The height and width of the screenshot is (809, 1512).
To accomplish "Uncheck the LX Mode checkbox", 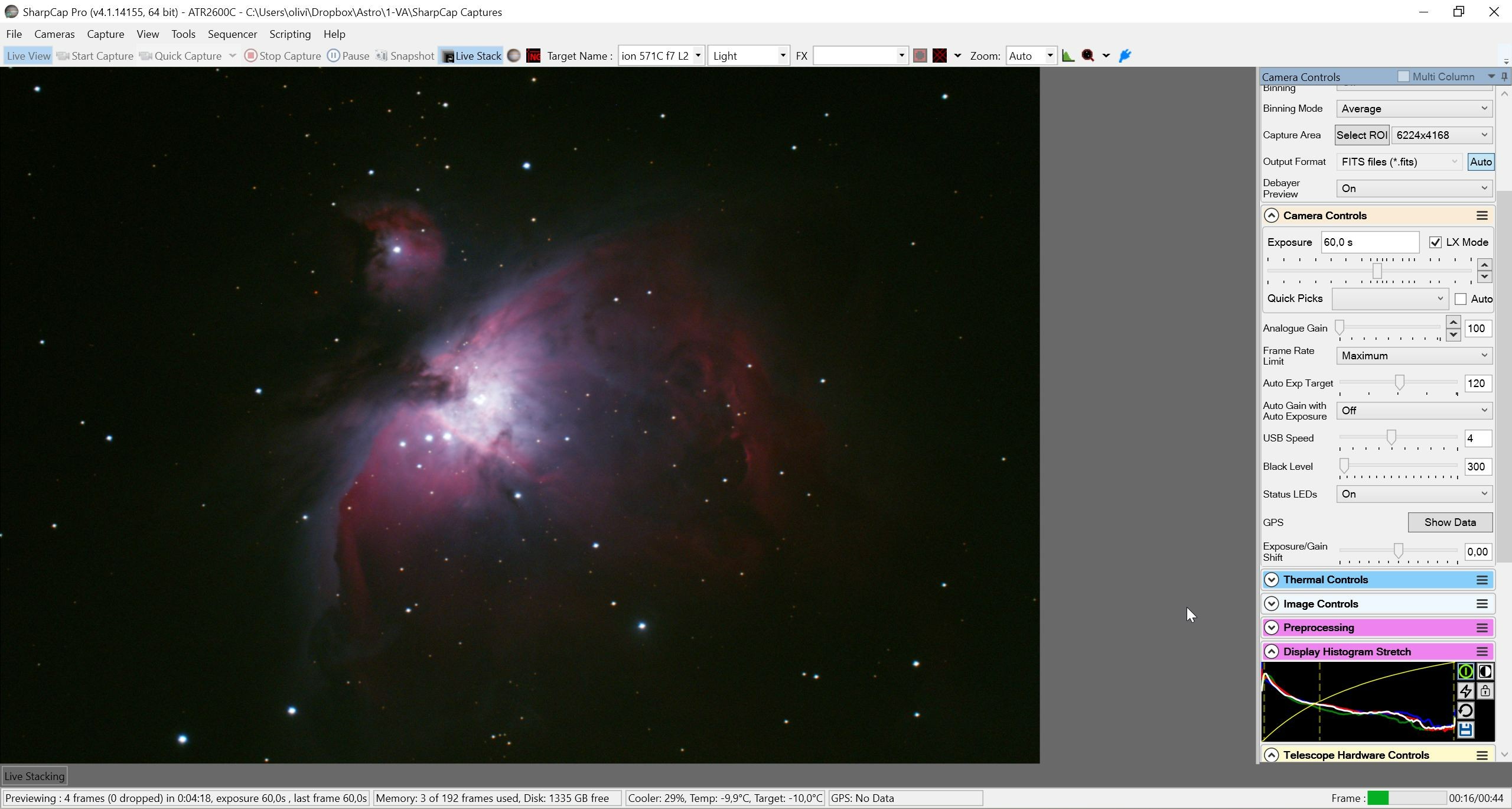I will [x=1435, y=242].
